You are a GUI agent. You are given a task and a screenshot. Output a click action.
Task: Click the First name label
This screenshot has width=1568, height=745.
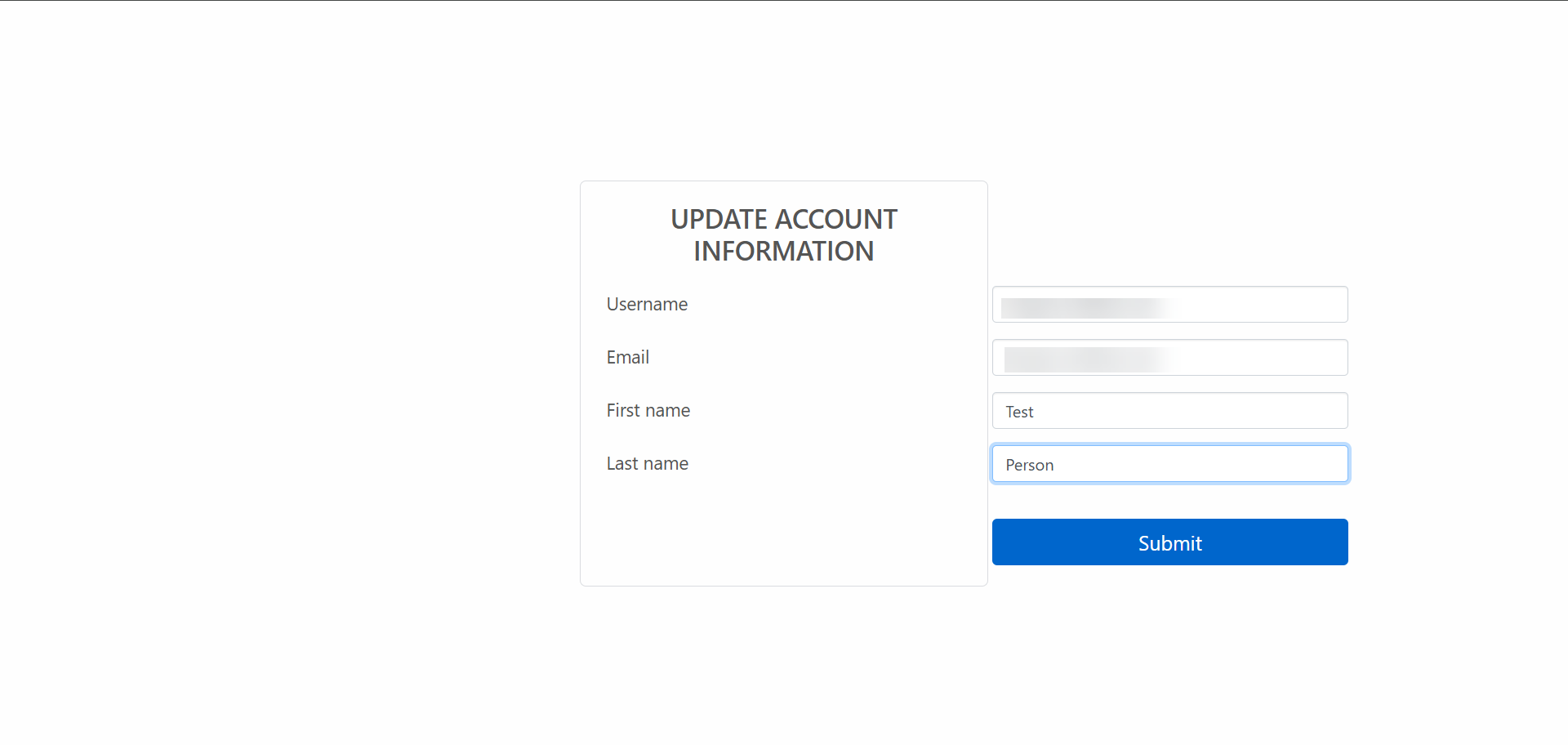648,411
